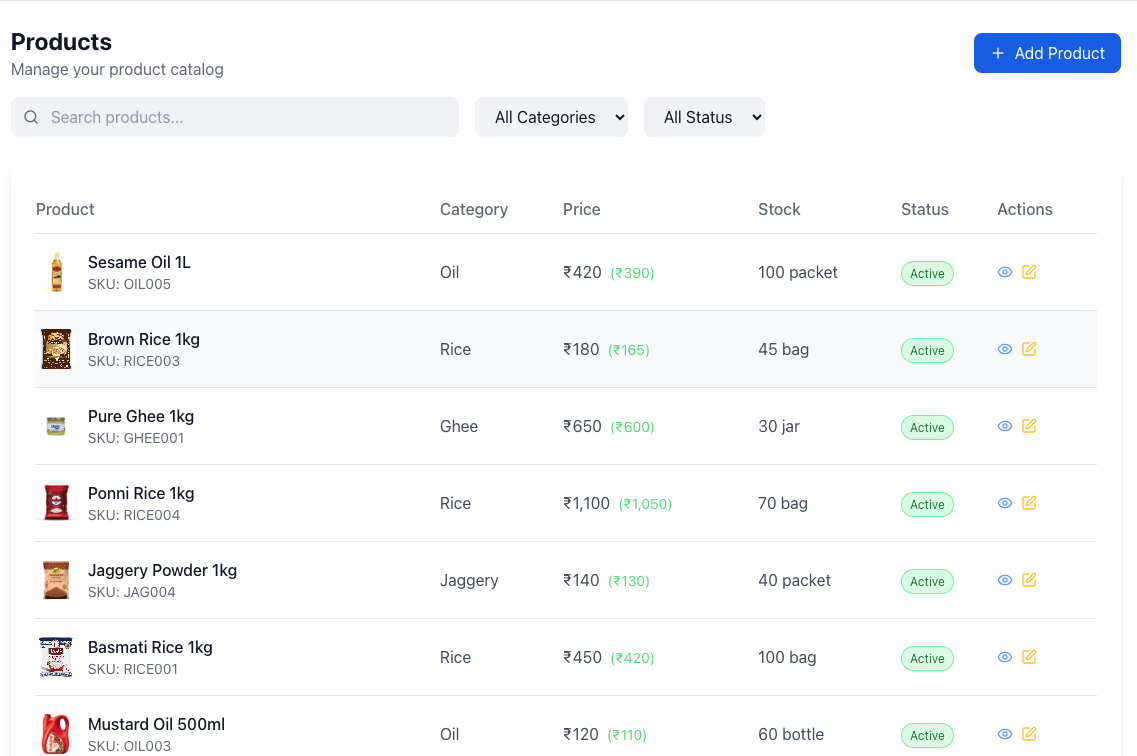This screenshot has width=1137, height=756.
Task: Toggle the Active badge for Sesame Oil 1L
Action: click(927, 273)
